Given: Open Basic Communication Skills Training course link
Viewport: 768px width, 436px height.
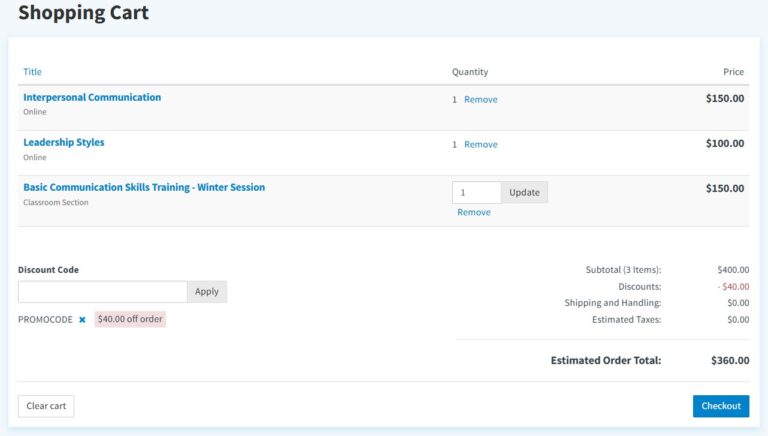Looking at the screenshot, I should [x=144, y=188].
